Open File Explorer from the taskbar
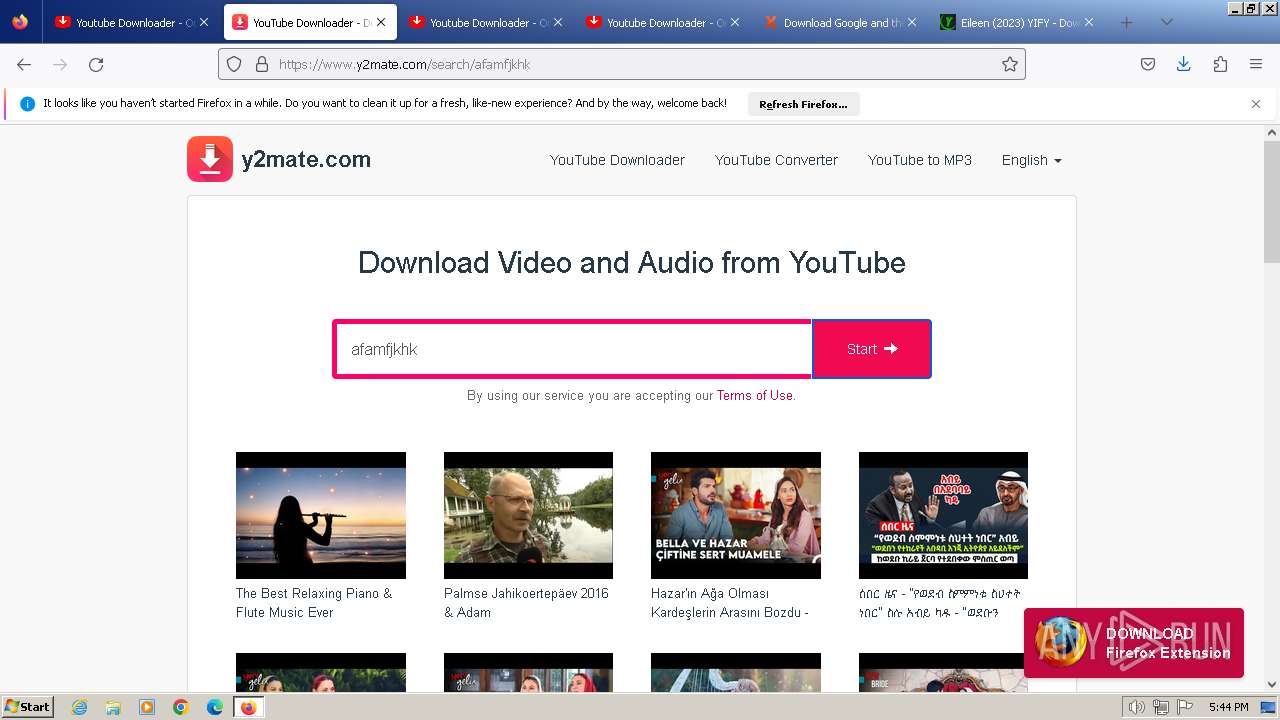The width and height of the screenshot is (1280, 720). pos(113,707)
